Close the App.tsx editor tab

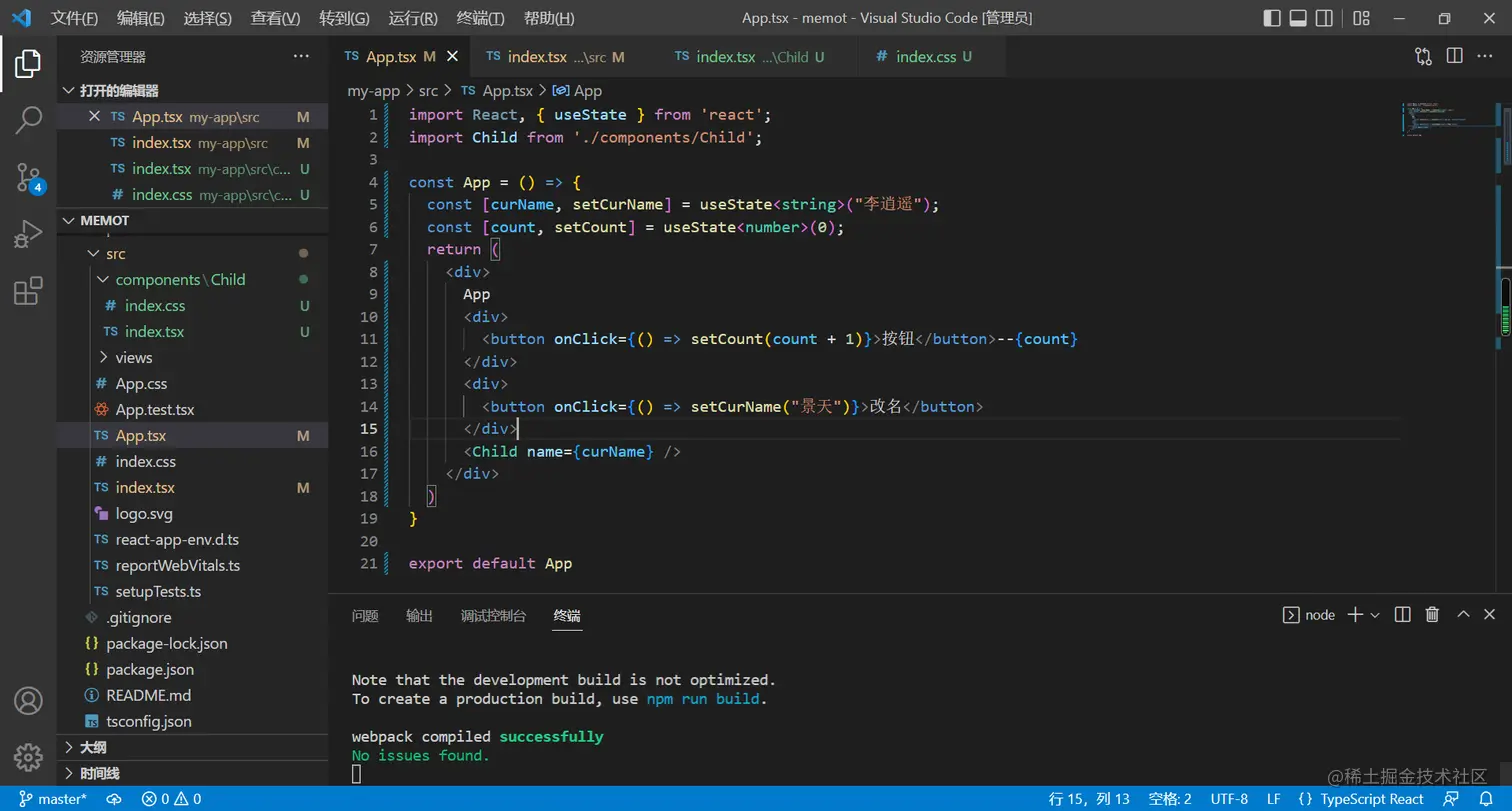453,57
